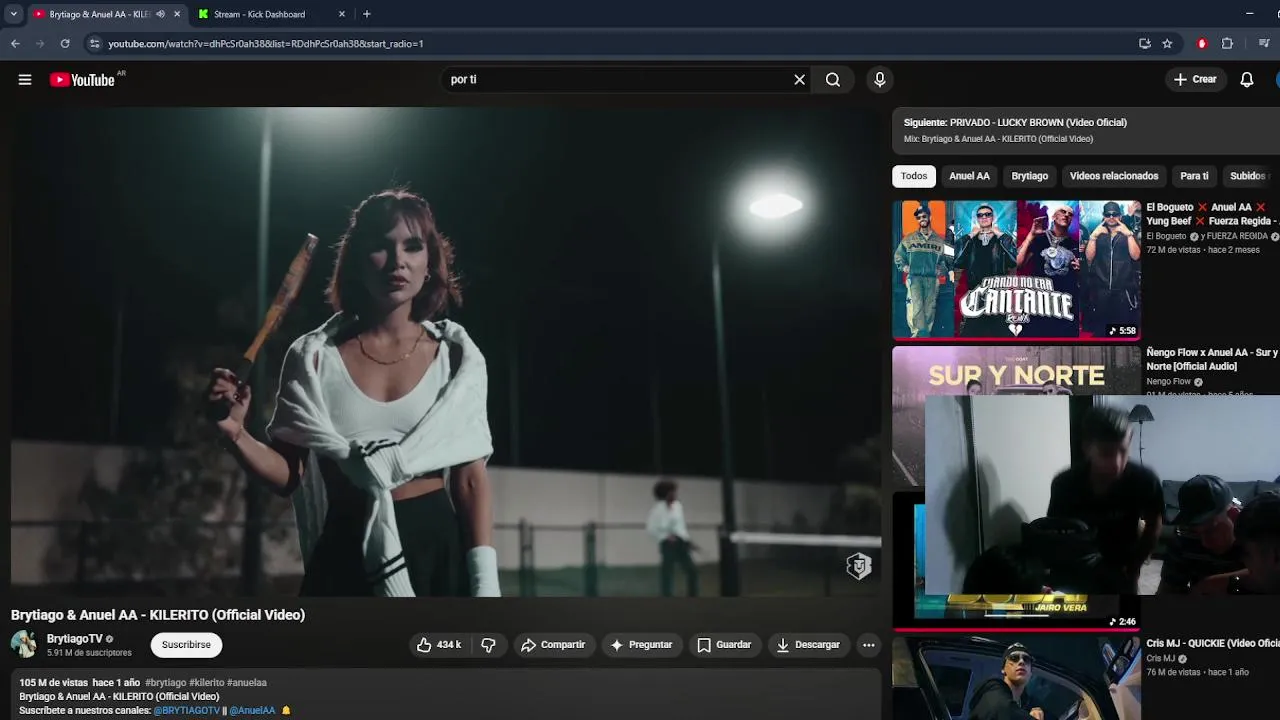Ask about video with Preguntar
Image resolution: width=1280 pixels, height=720 pixels.
click(641, 645)
